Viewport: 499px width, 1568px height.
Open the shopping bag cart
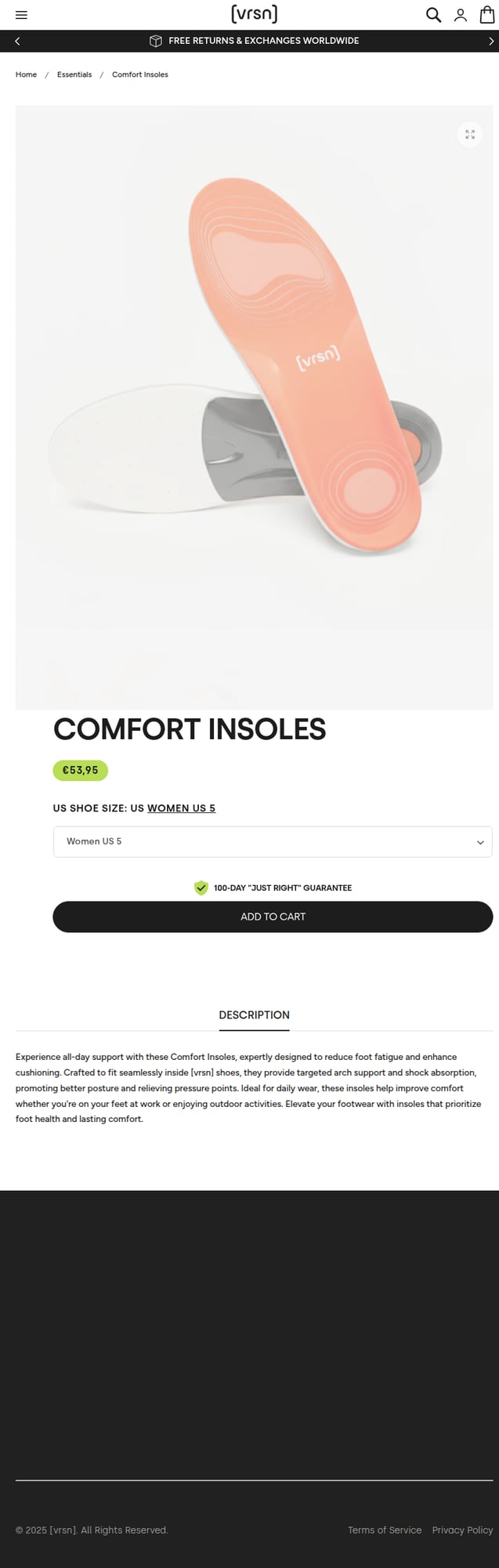pos(487,15)
